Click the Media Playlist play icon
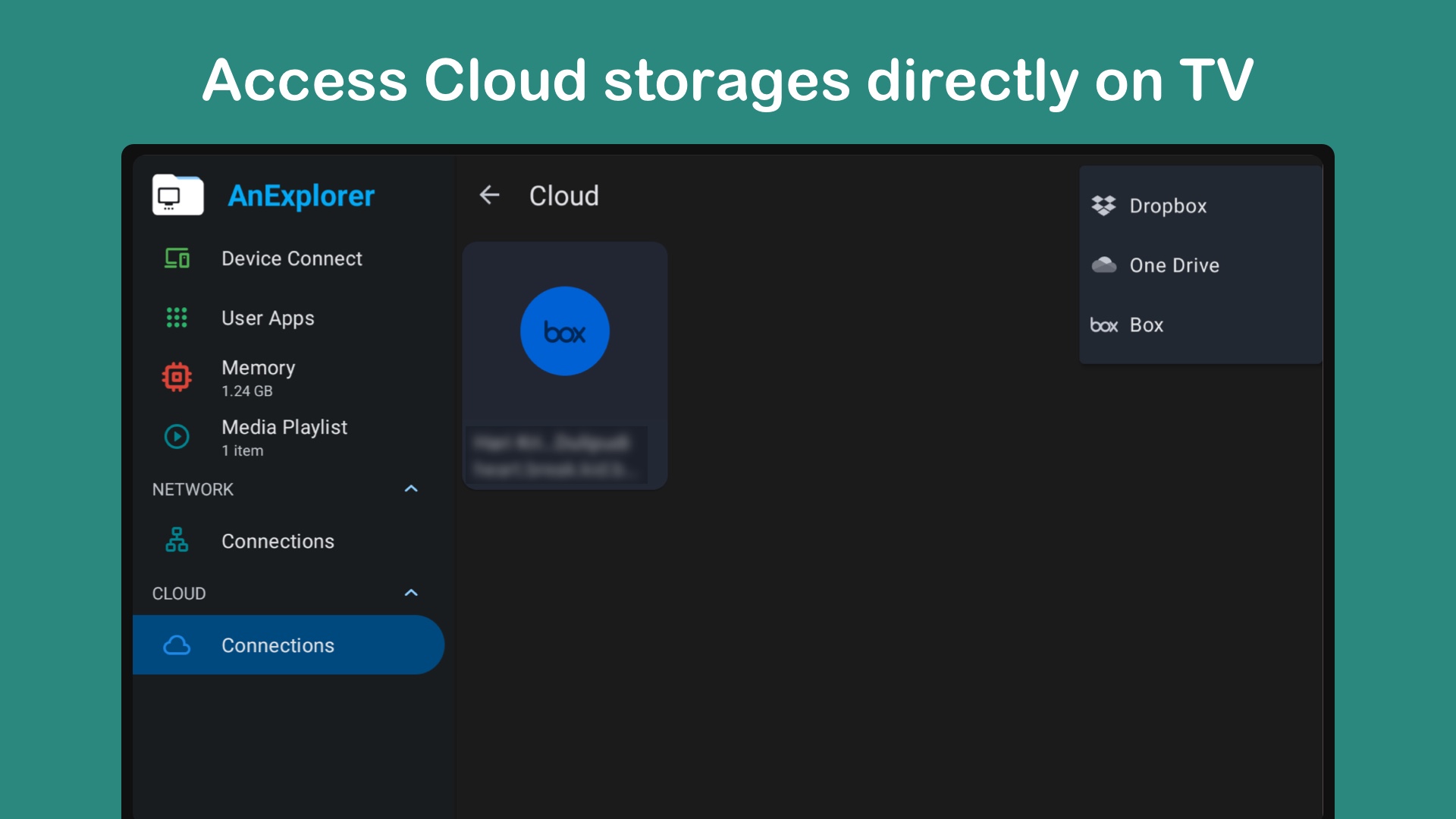The height and width of the screenshot is (819, 1456). [x=176, y=437]
